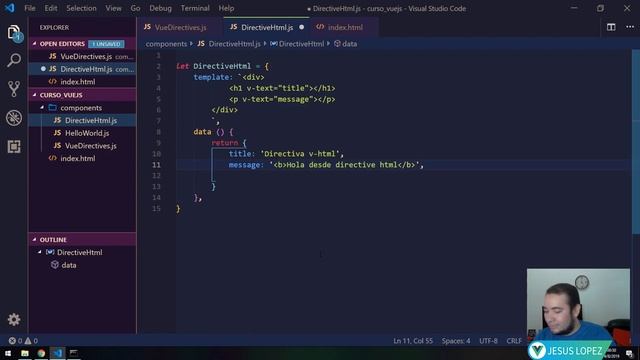
Task: Click the VS Code taskbar icon
Action: click(x=58, y=353)
